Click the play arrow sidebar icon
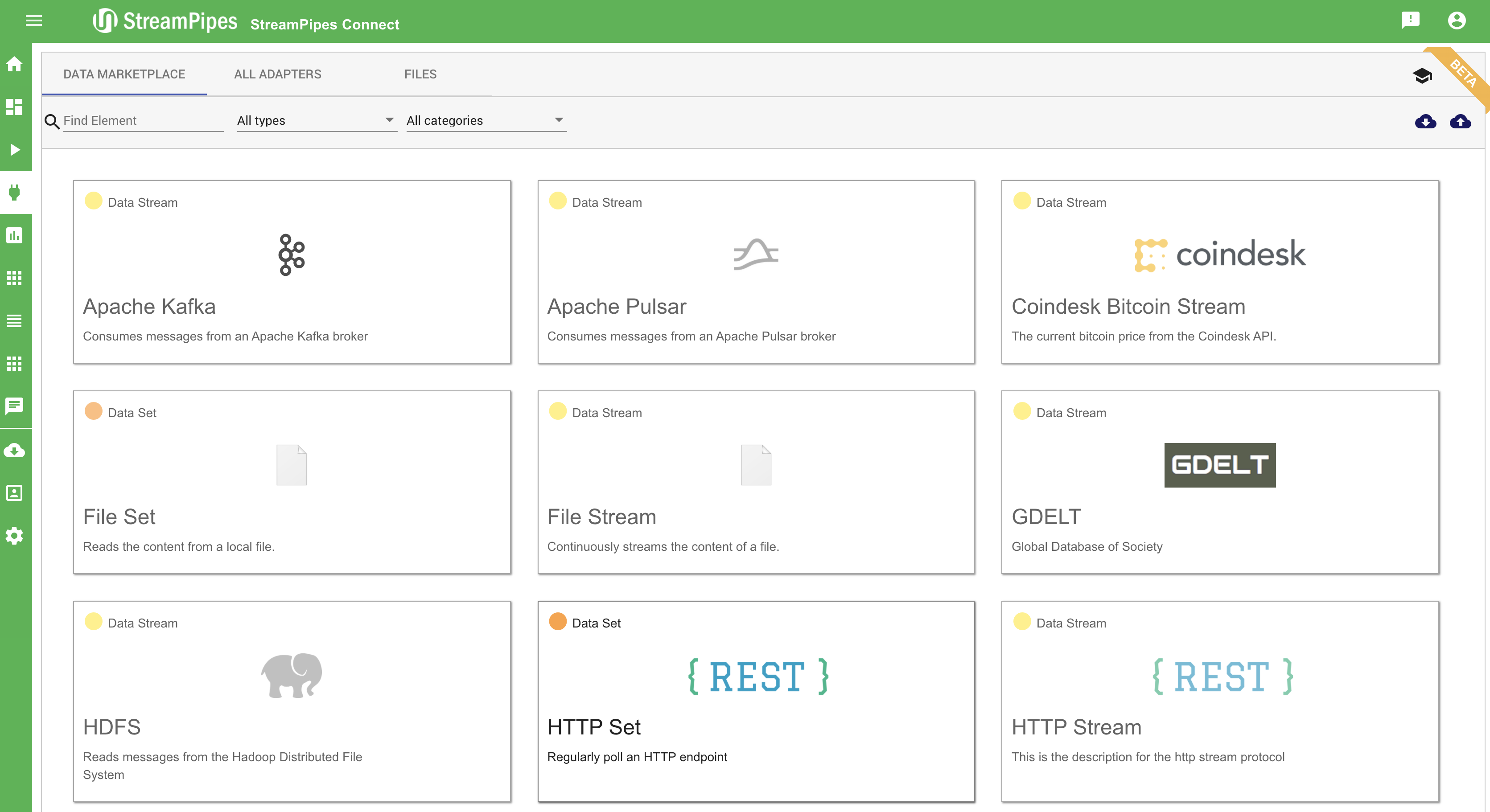 click(x=14, y=150)
